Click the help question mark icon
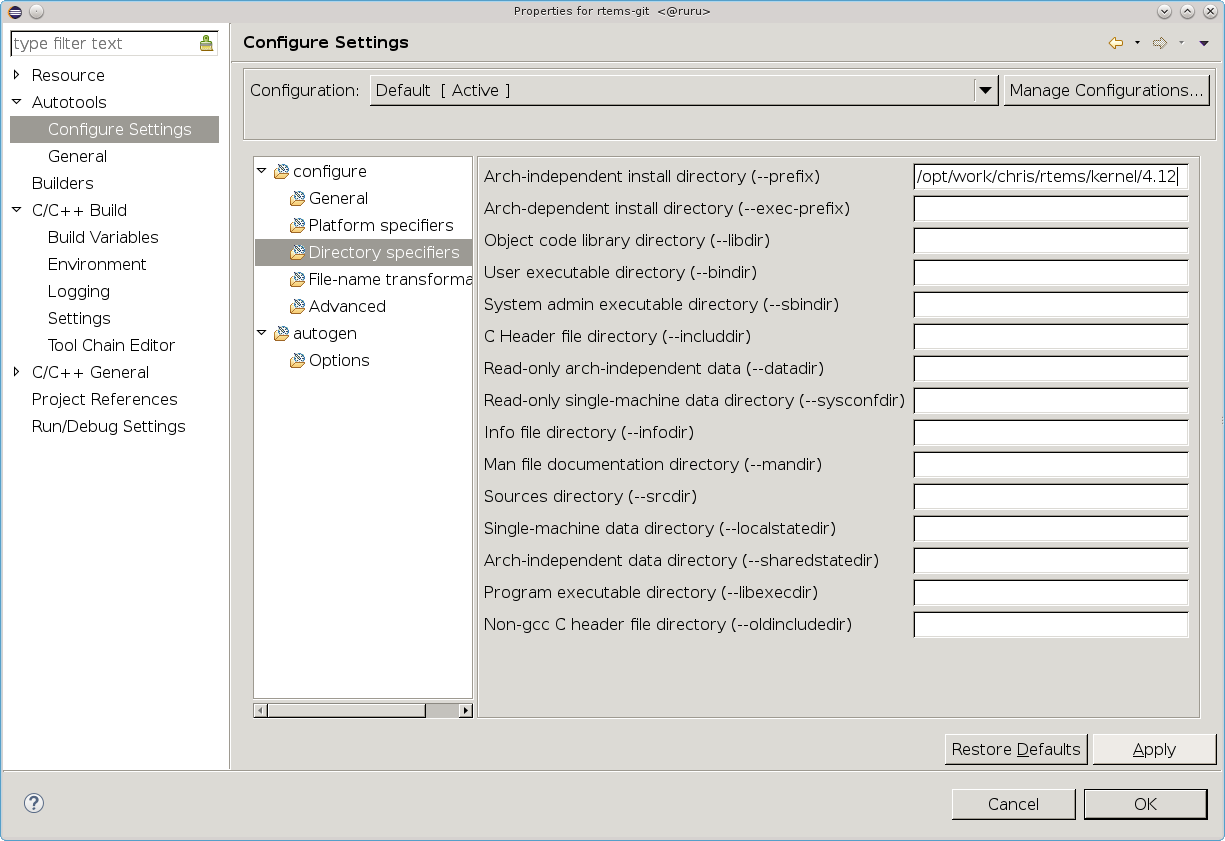 34,803
